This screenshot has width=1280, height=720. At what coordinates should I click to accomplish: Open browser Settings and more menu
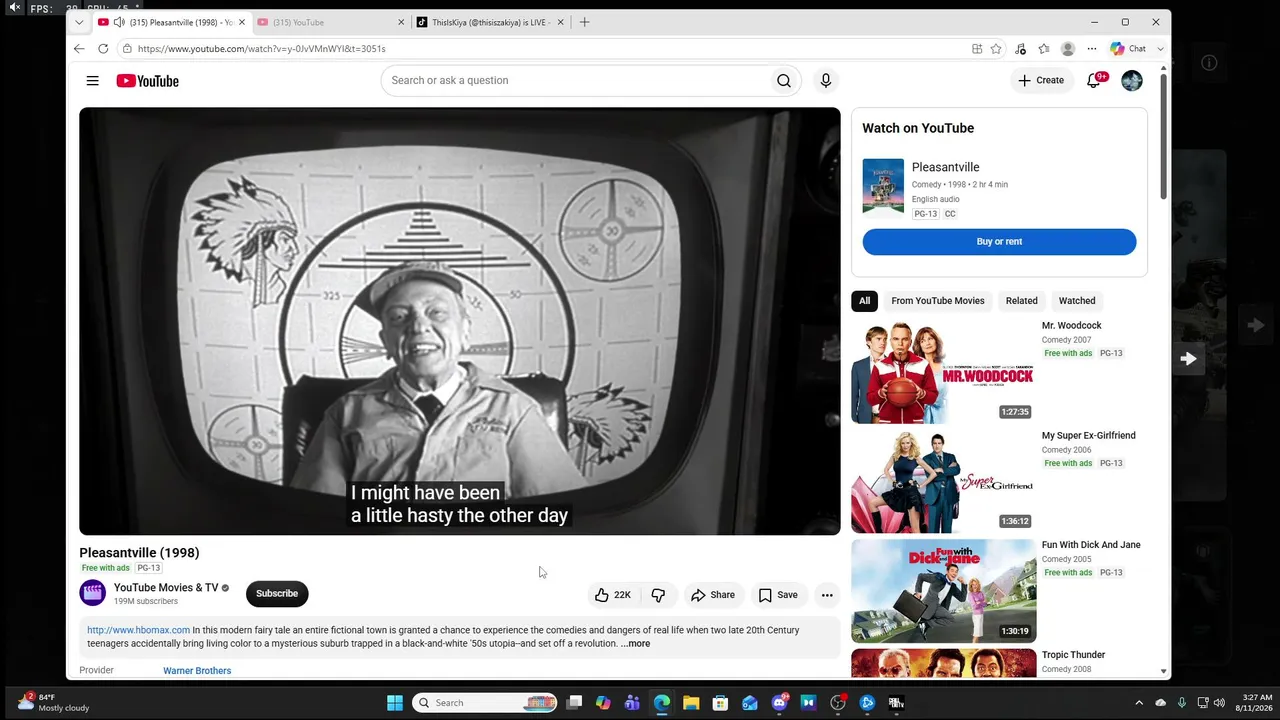[1092, 48]
